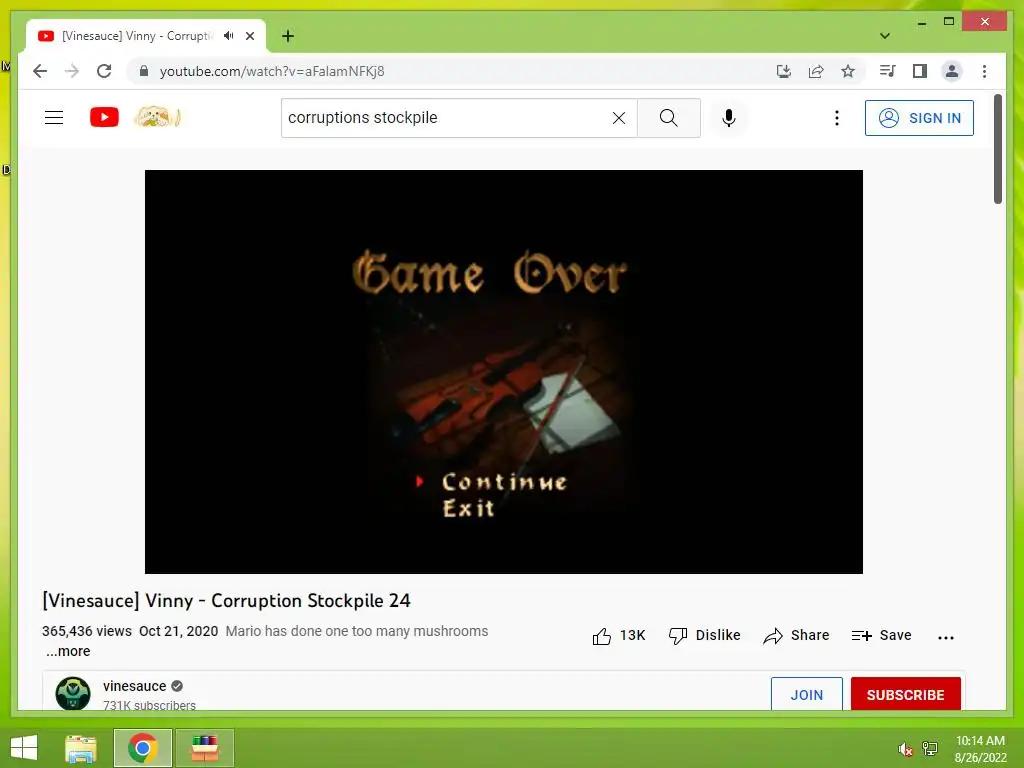
Task: Click the address bar URL
Action: [272, 71]
